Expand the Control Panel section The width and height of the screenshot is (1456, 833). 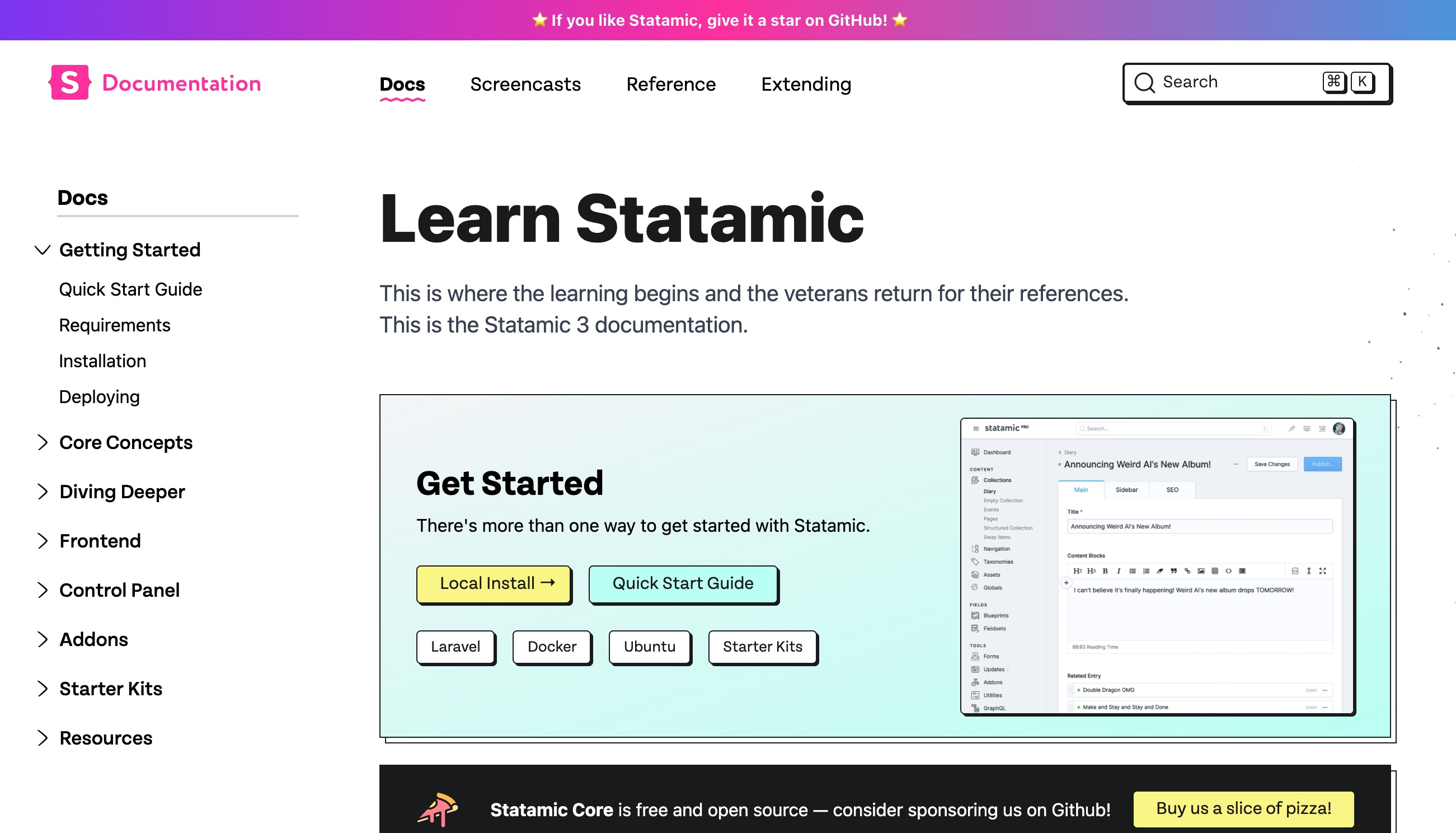coord(43,590)
